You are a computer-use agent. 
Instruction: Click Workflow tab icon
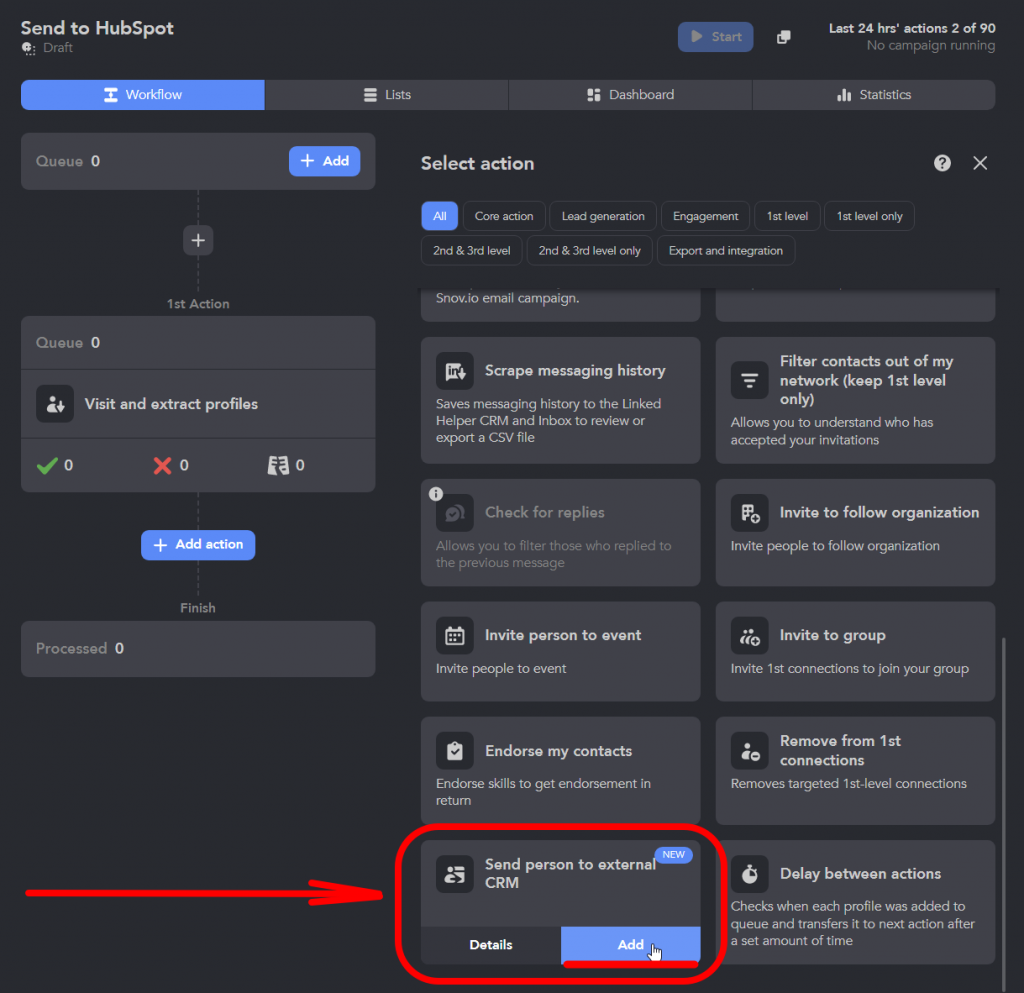(x=111, y=95)
